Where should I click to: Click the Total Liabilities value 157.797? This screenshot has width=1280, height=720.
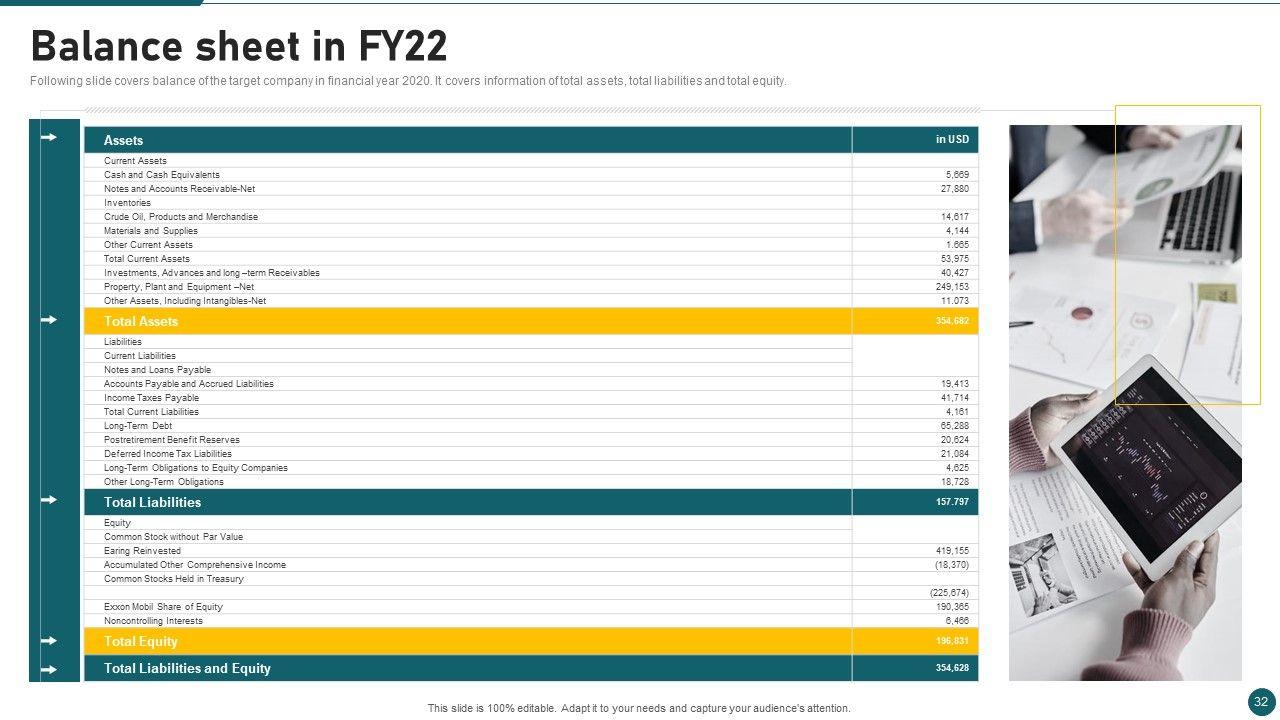click(952, 502)
